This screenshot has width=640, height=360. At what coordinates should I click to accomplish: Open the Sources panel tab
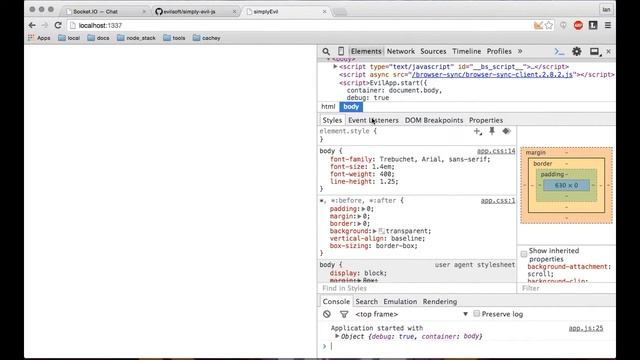433,51
